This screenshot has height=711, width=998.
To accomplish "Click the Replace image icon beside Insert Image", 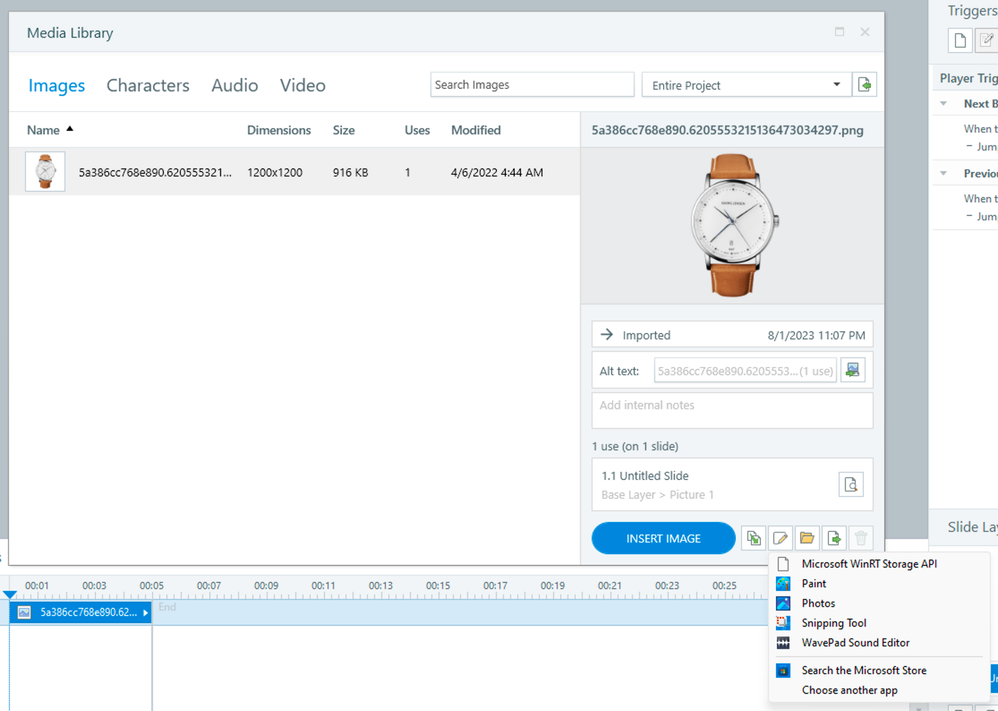I will point(753,539).
